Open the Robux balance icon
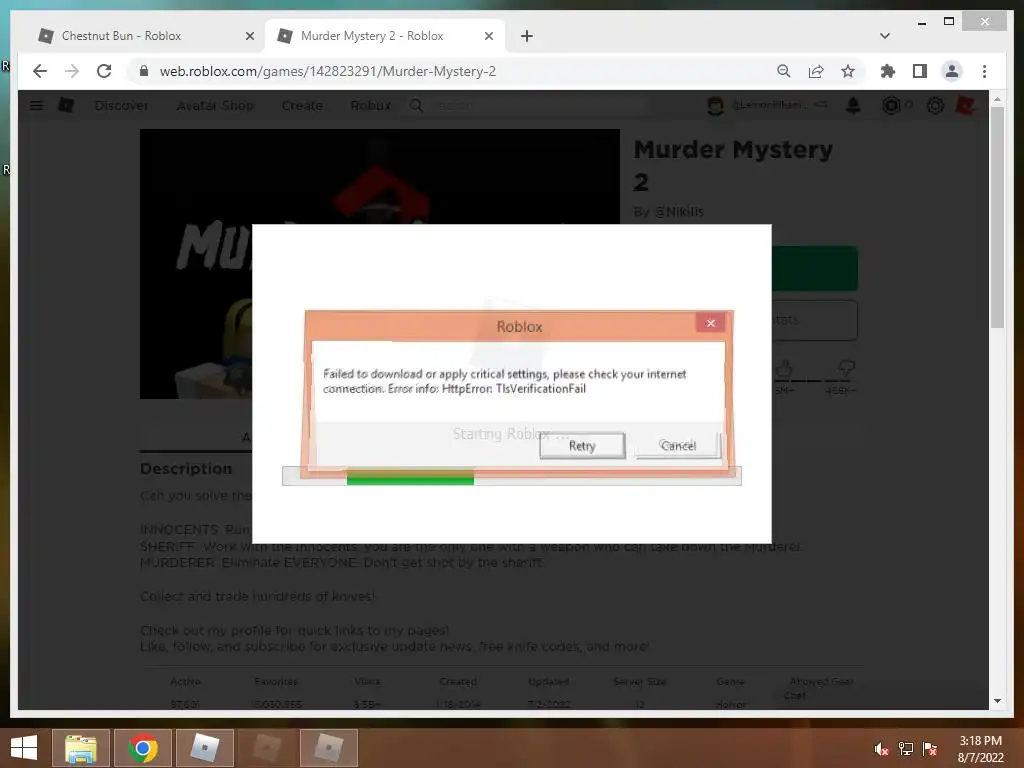 click(x=891, y=105)
